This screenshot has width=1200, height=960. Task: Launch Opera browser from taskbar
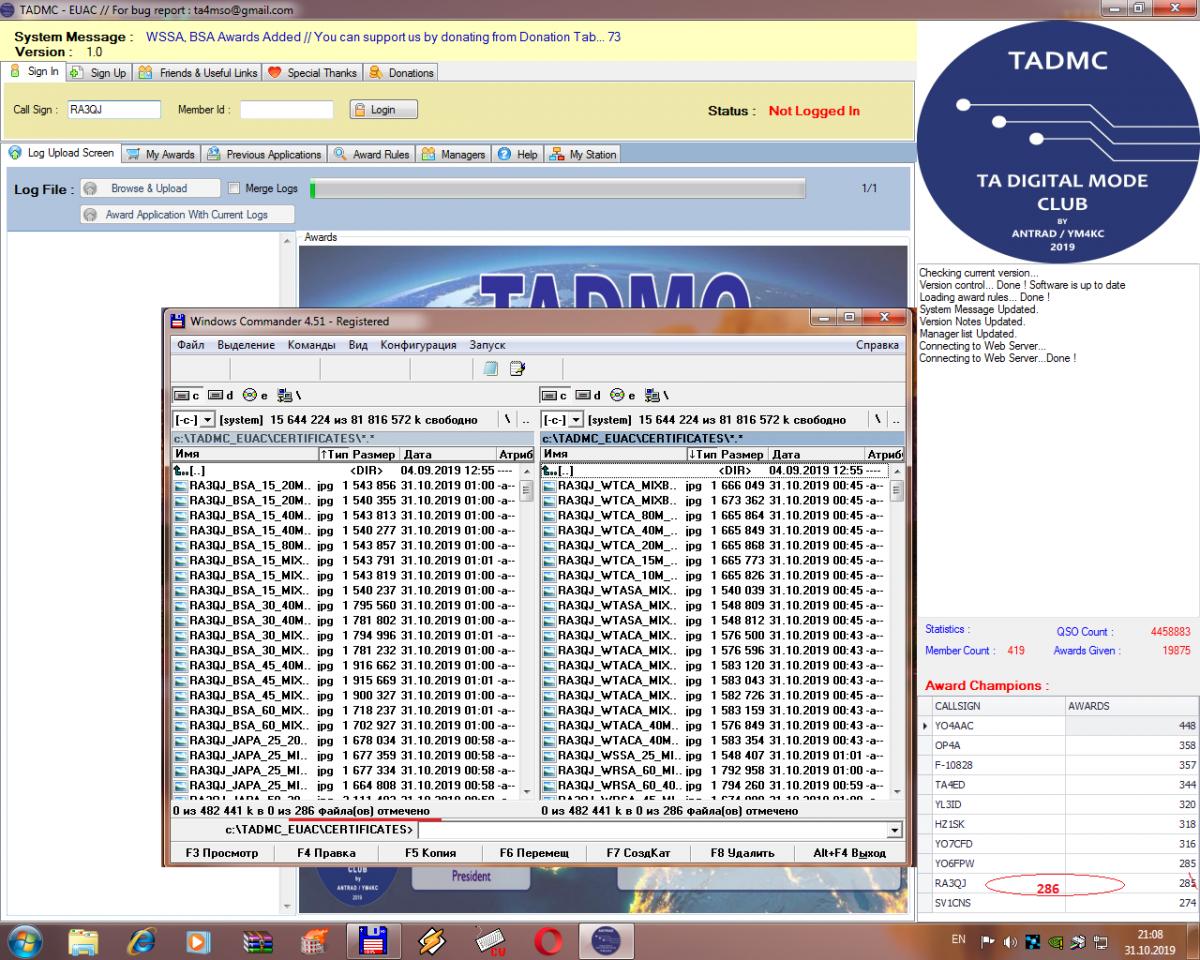pos(548,939)
